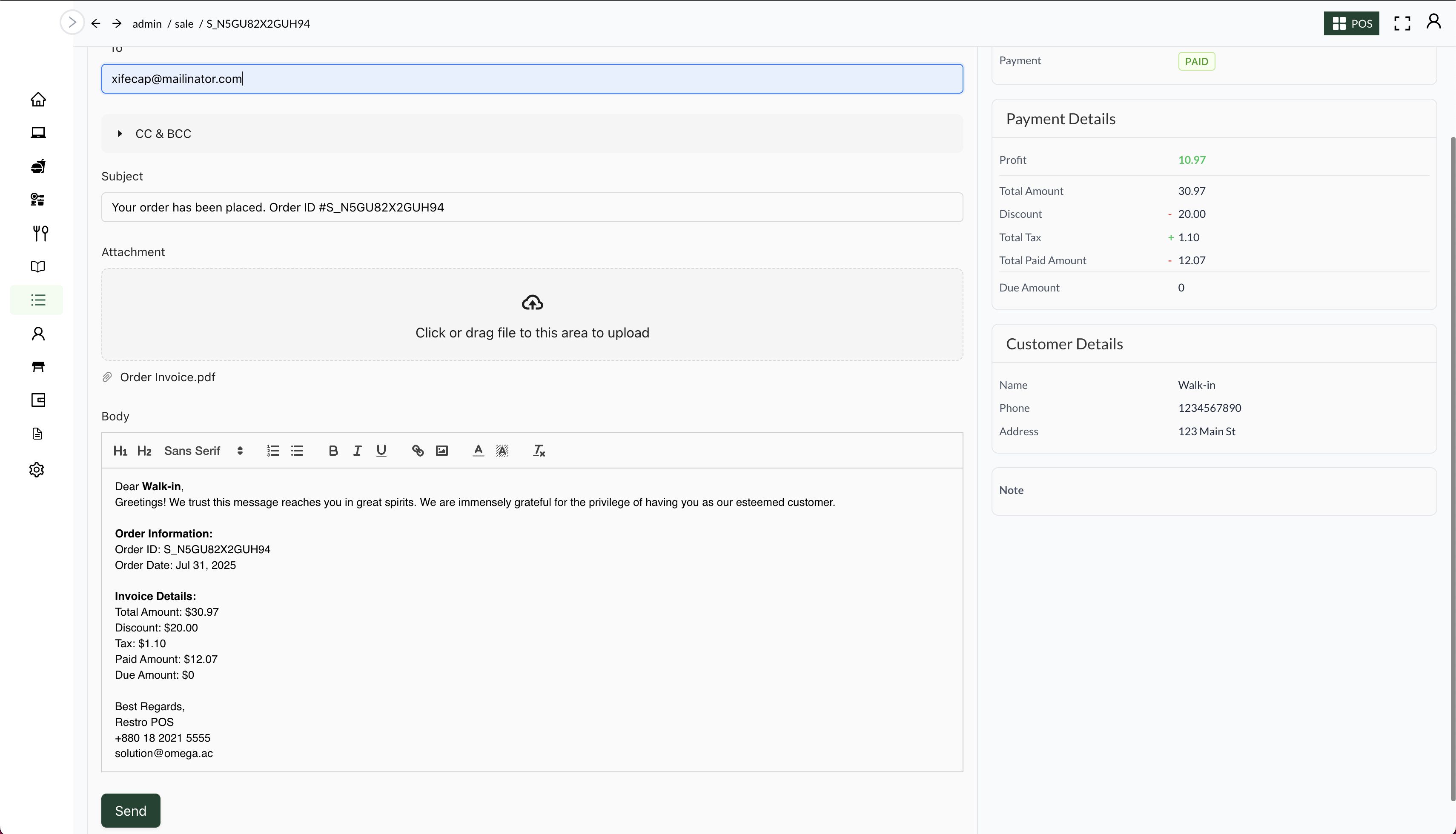1456x834 pixels.
Task: Toggle underline formatting in editor
Action: pyautogui.click(x=381, y=451)
